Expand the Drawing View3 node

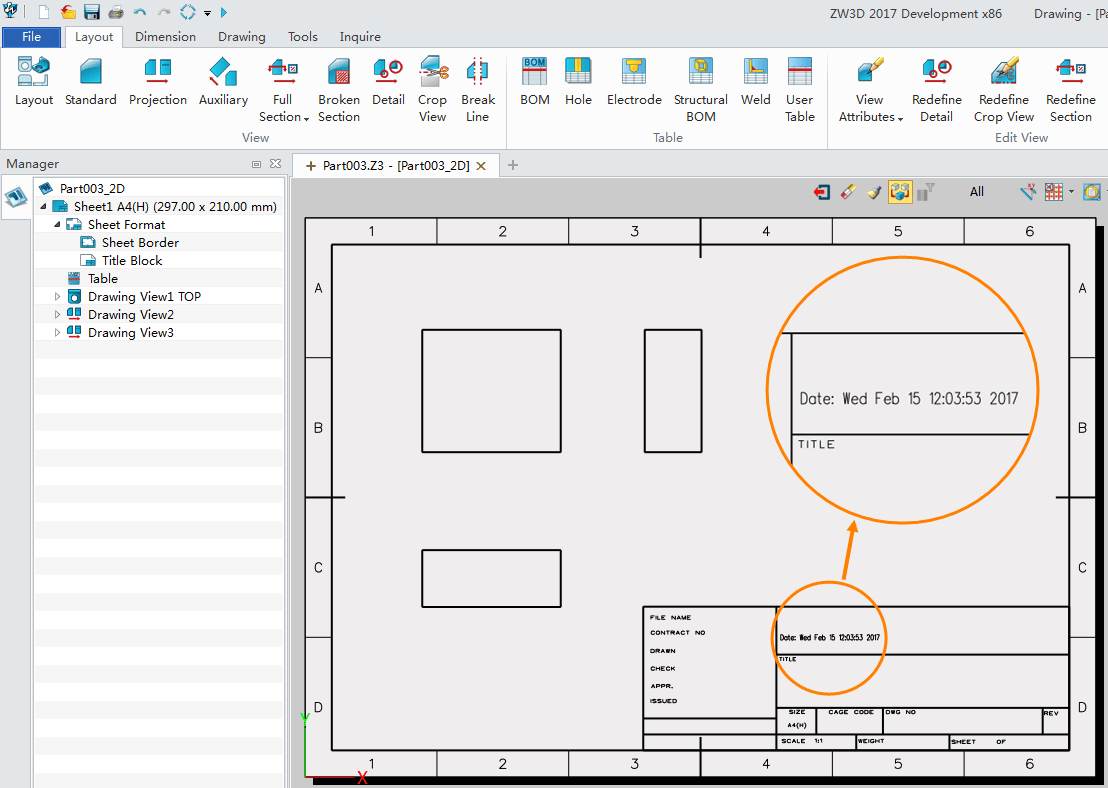click(x=57, y=333)
